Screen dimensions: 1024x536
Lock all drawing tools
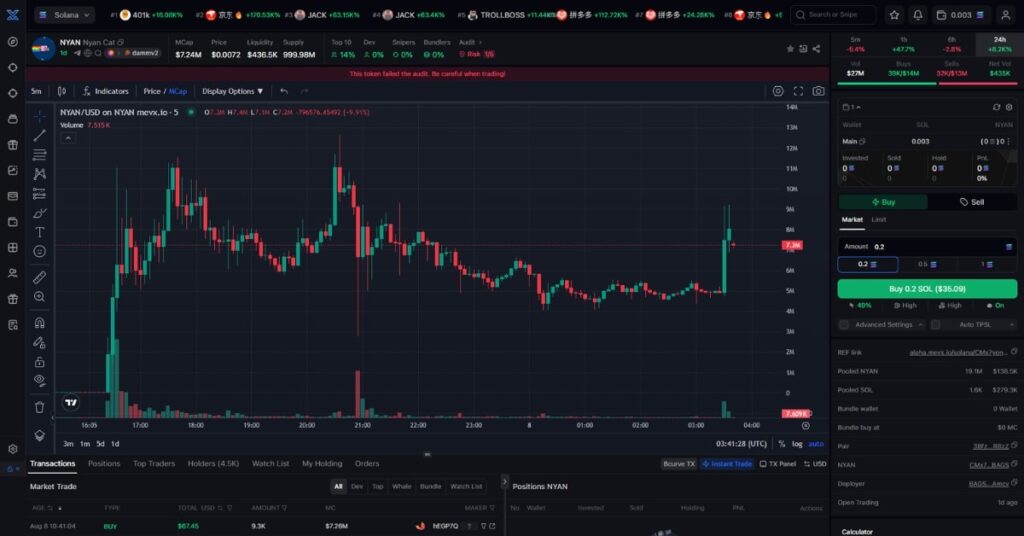(39, 362)
